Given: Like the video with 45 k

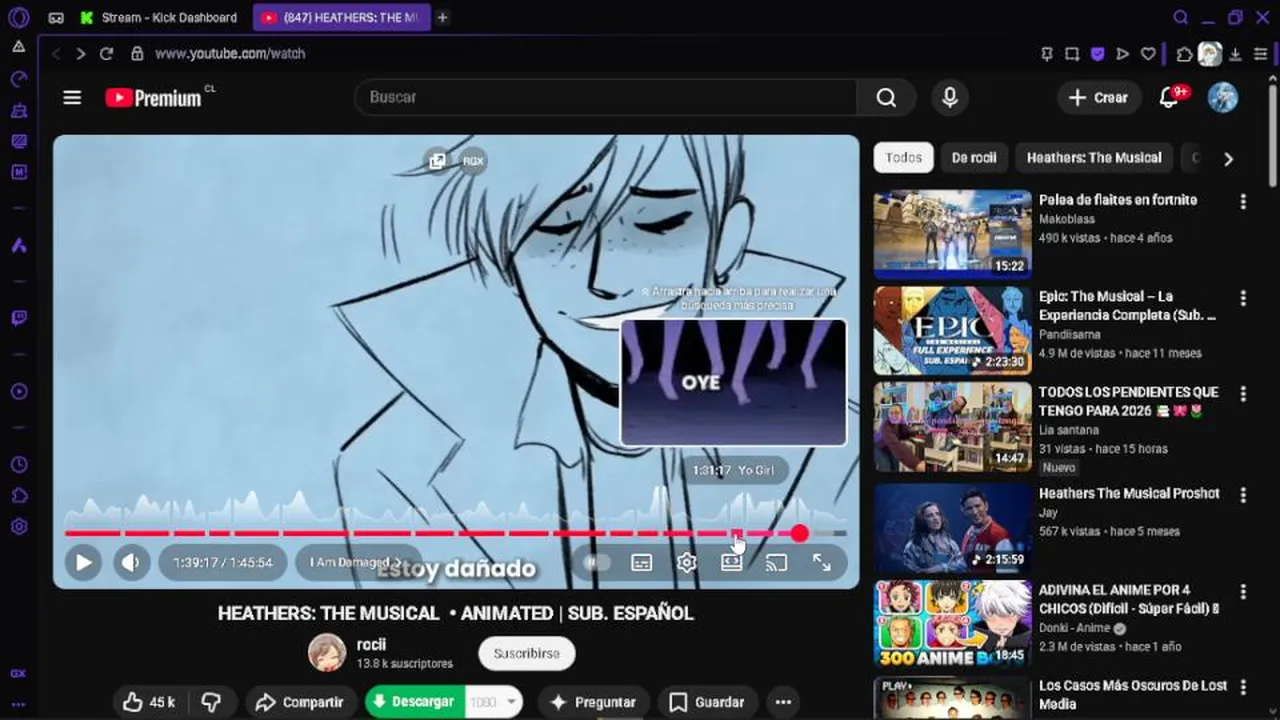Looking at the screenshot, I should (150, 702).
